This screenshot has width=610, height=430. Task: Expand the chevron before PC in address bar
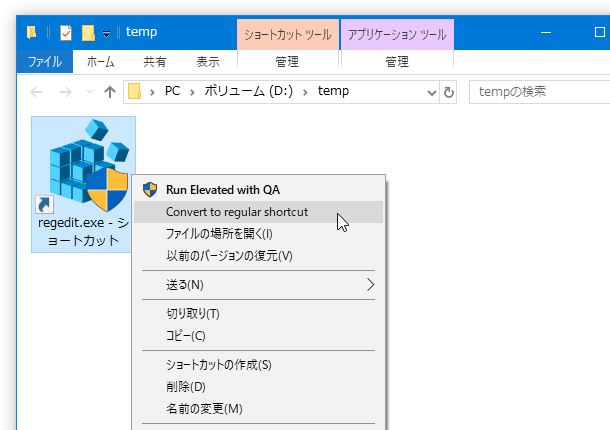tap(152, 92)
